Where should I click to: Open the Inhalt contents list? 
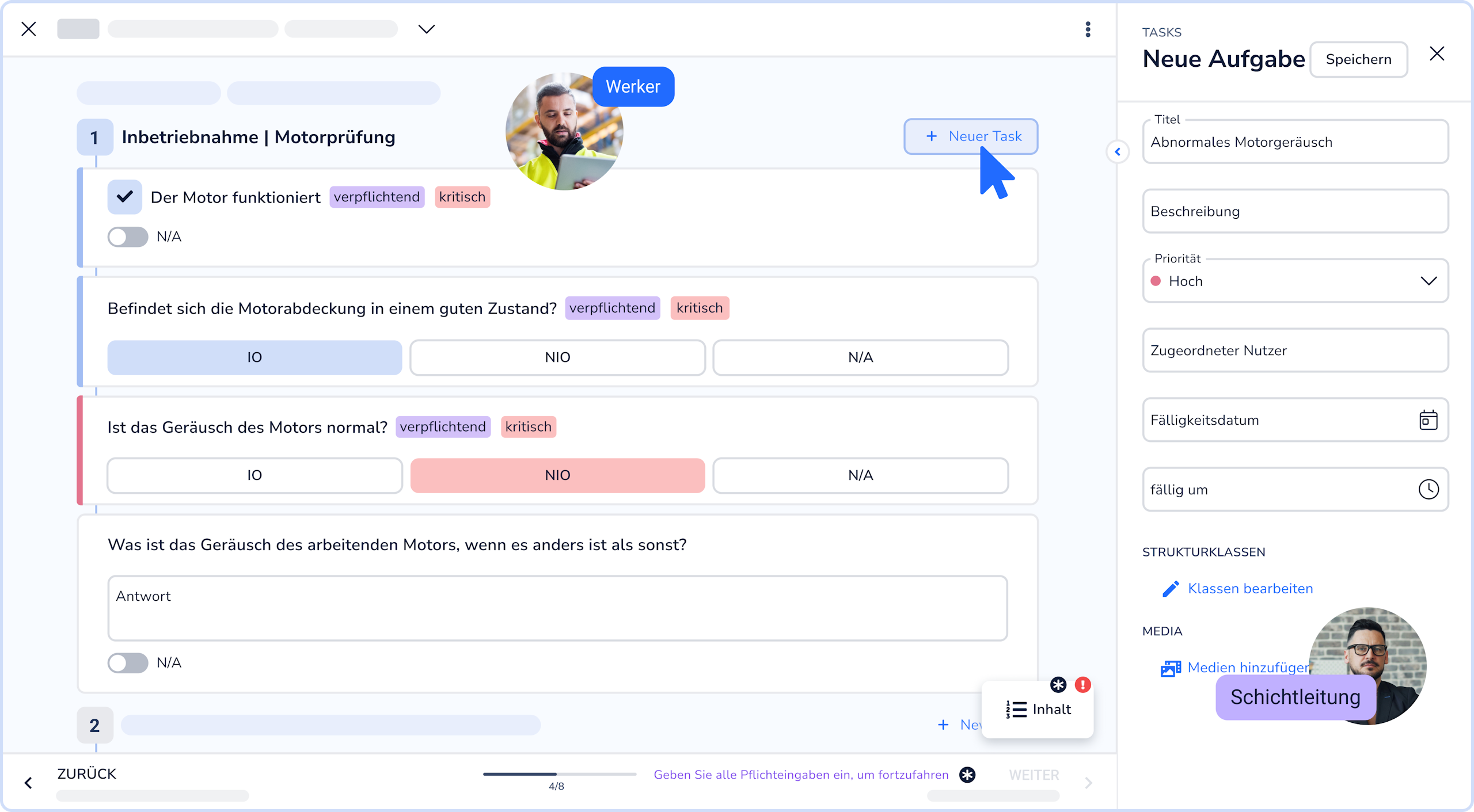pyautogui.click(x=1038, y=709)
